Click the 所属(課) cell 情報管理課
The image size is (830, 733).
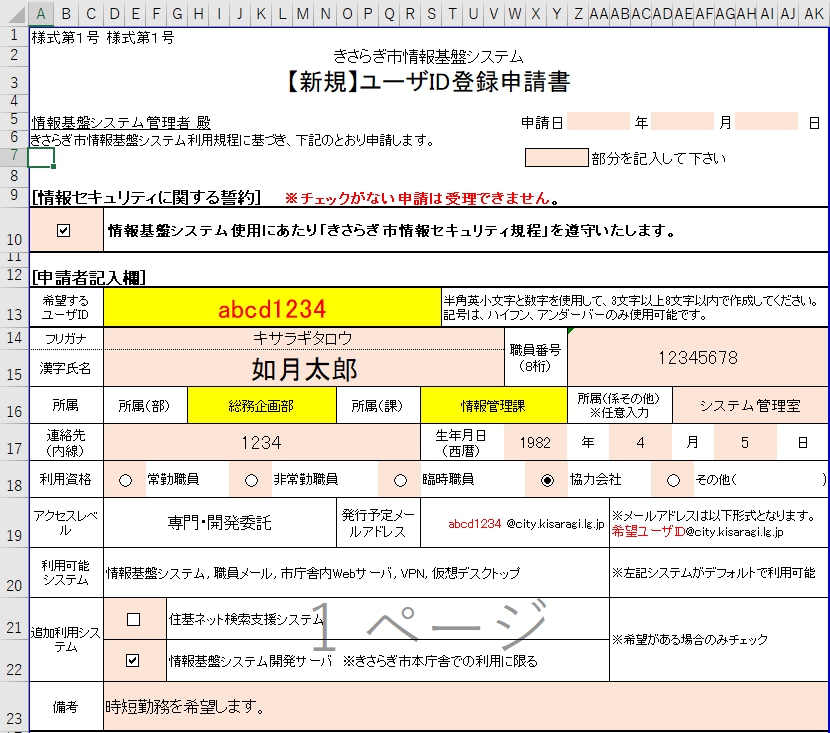pos(493,405)
